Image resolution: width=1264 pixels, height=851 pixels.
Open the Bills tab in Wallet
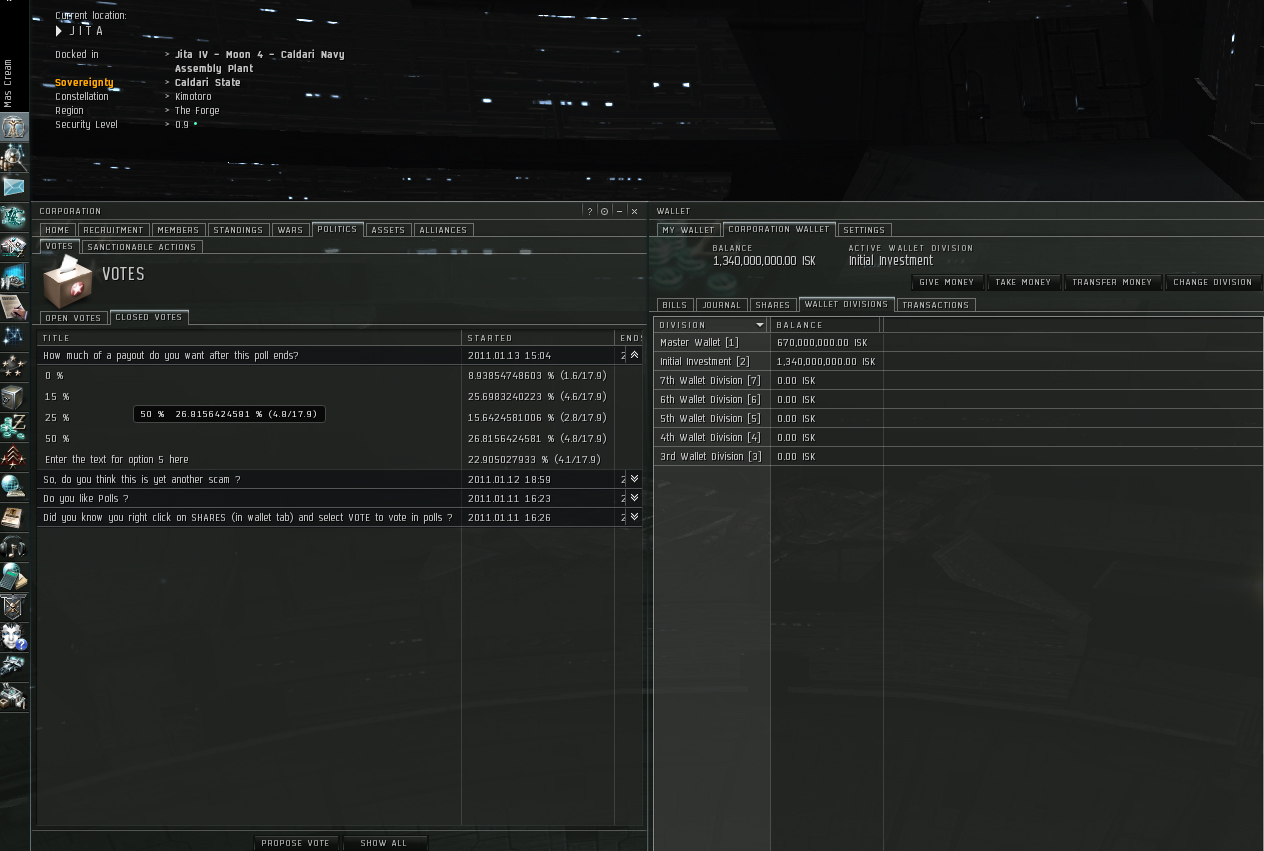click(674, 305)
